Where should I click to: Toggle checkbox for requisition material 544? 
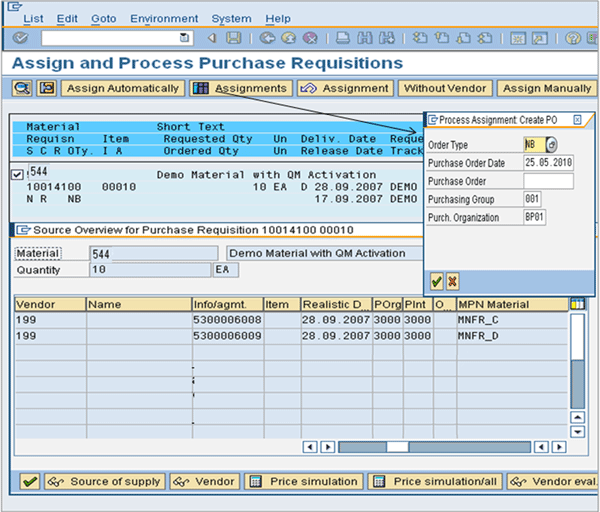click(17, 175)
